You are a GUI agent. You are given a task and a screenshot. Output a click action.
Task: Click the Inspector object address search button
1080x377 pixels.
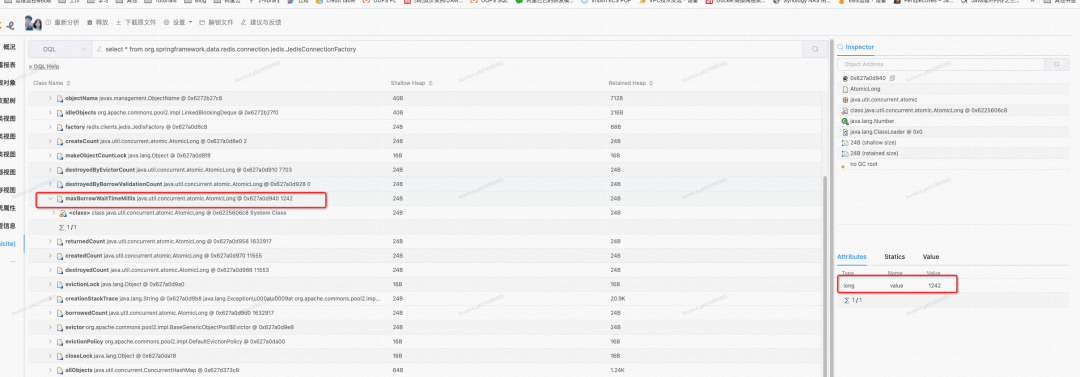point(1057,64)
